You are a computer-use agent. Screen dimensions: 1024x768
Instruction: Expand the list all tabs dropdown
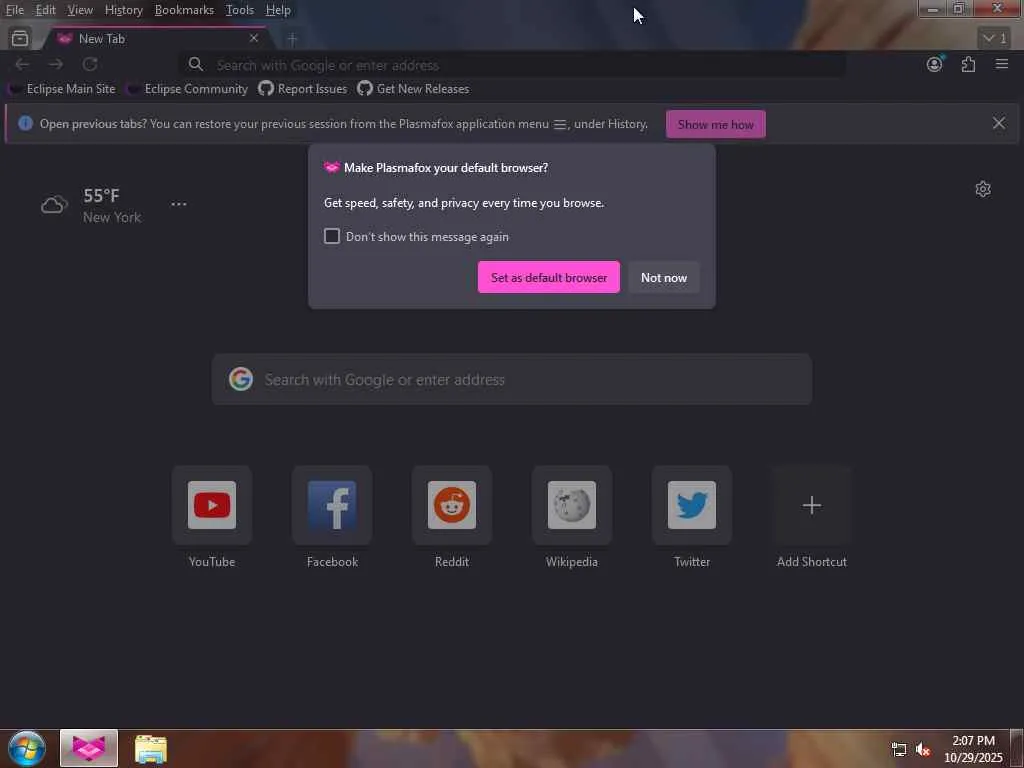pyautogui.click(x=994, y=39)
